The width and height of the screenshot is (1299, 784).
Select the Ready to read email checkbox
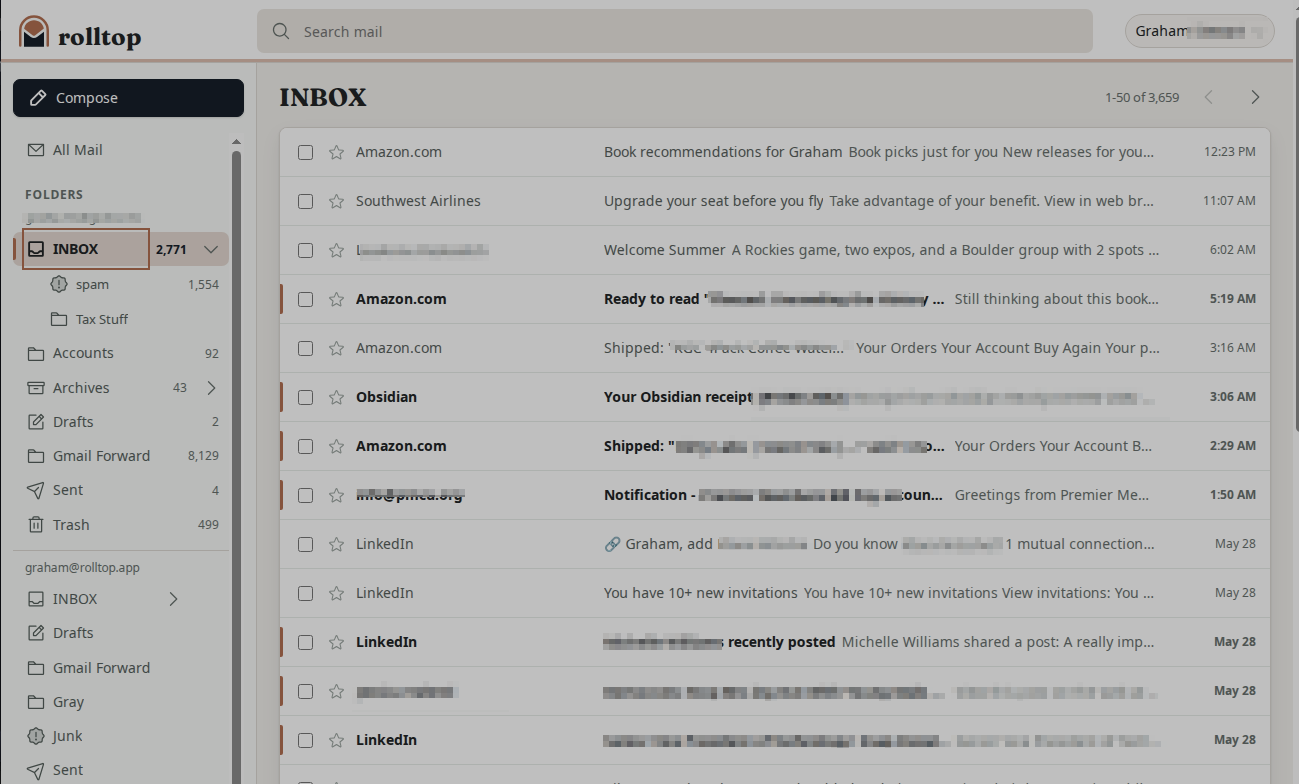click(x=306, y=299)
